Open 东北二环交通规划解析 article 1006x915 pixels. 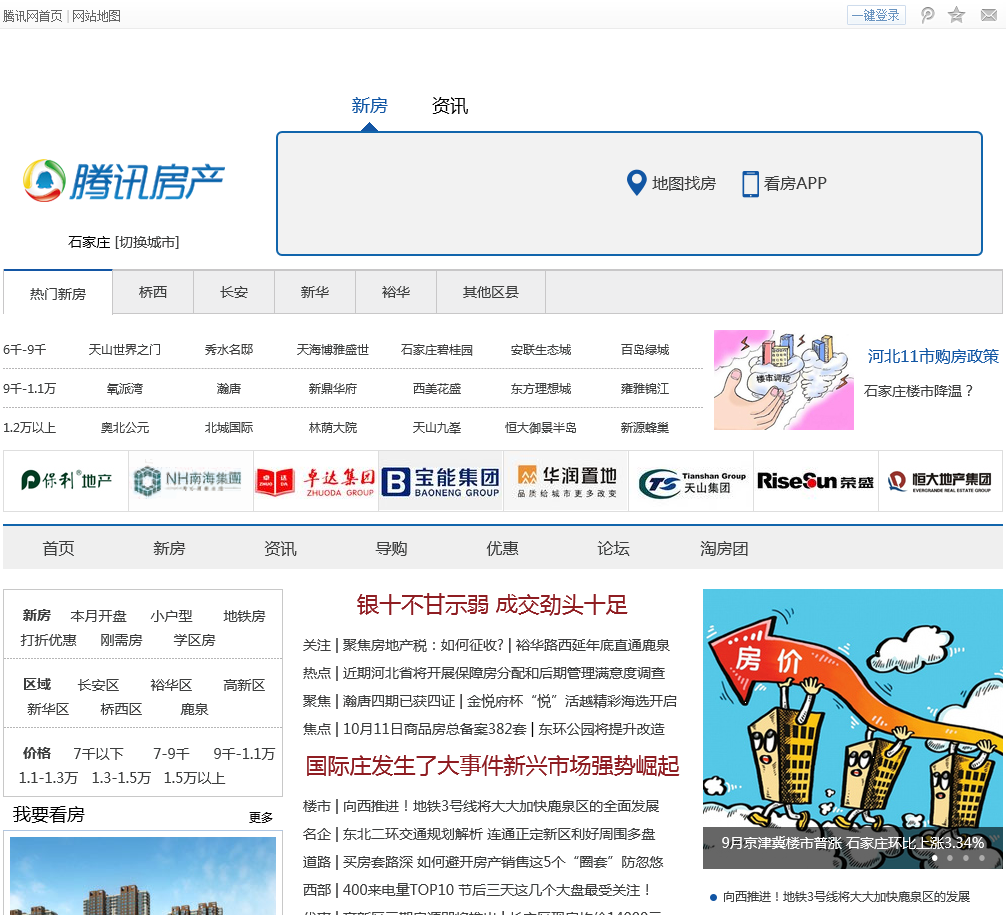(x=413, y=834)
